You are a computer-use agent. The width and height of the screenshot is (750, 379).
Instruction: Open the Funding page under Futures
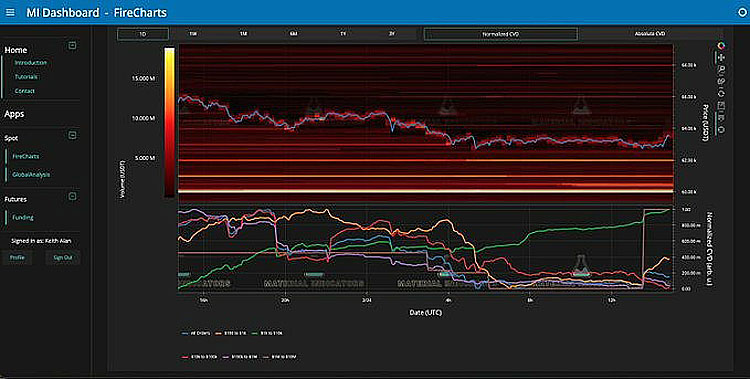[23, 217]
